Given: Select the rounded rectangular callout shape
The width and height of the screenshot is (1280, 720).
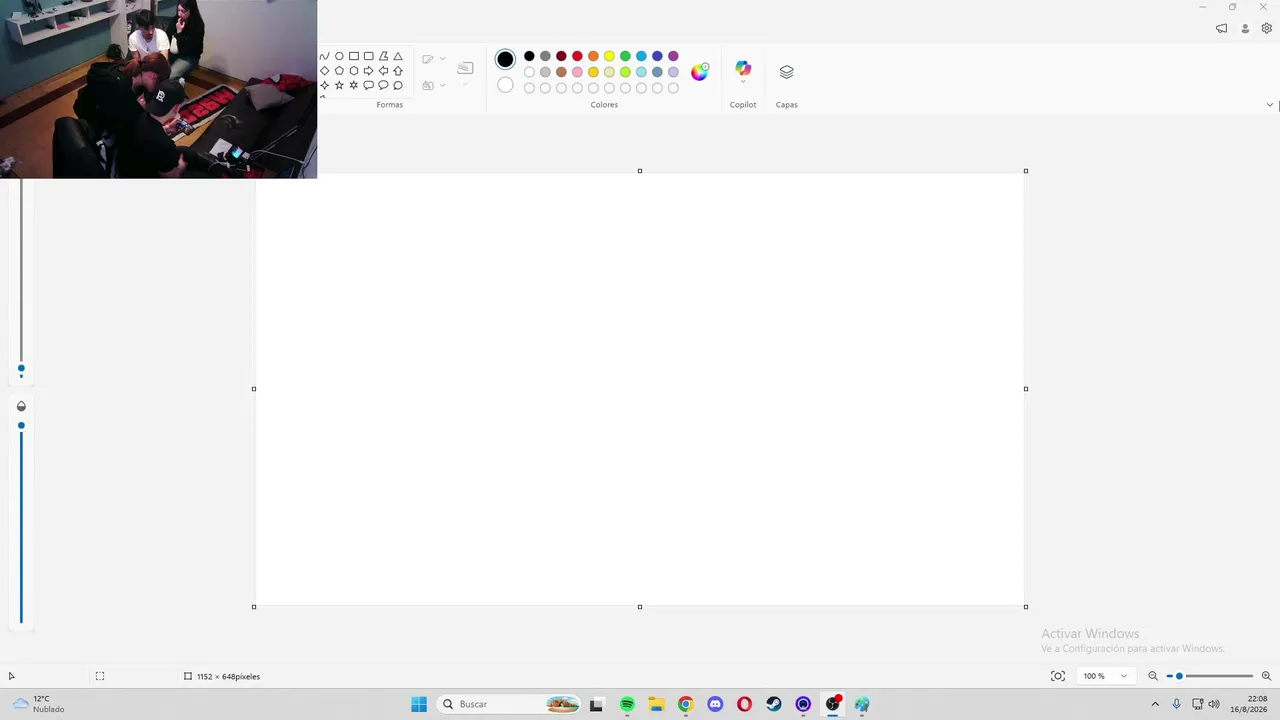Looking at the screenshot, I should (x=369, y=86).
